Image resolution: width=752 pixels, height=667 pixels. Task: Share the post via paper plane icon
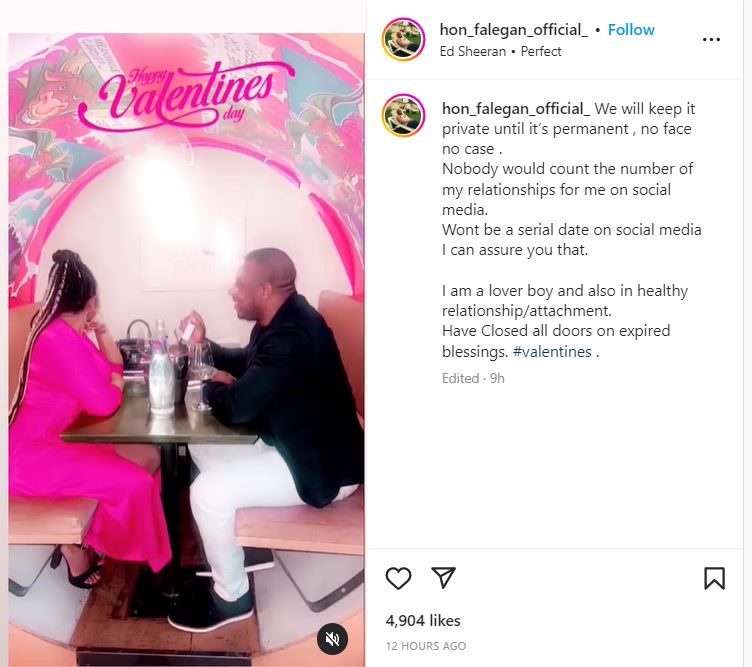[x=443, y=577]
